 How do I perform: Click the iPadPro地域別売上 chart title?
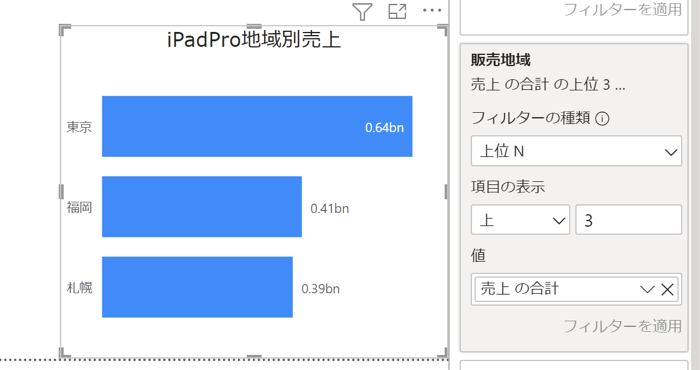254,40
